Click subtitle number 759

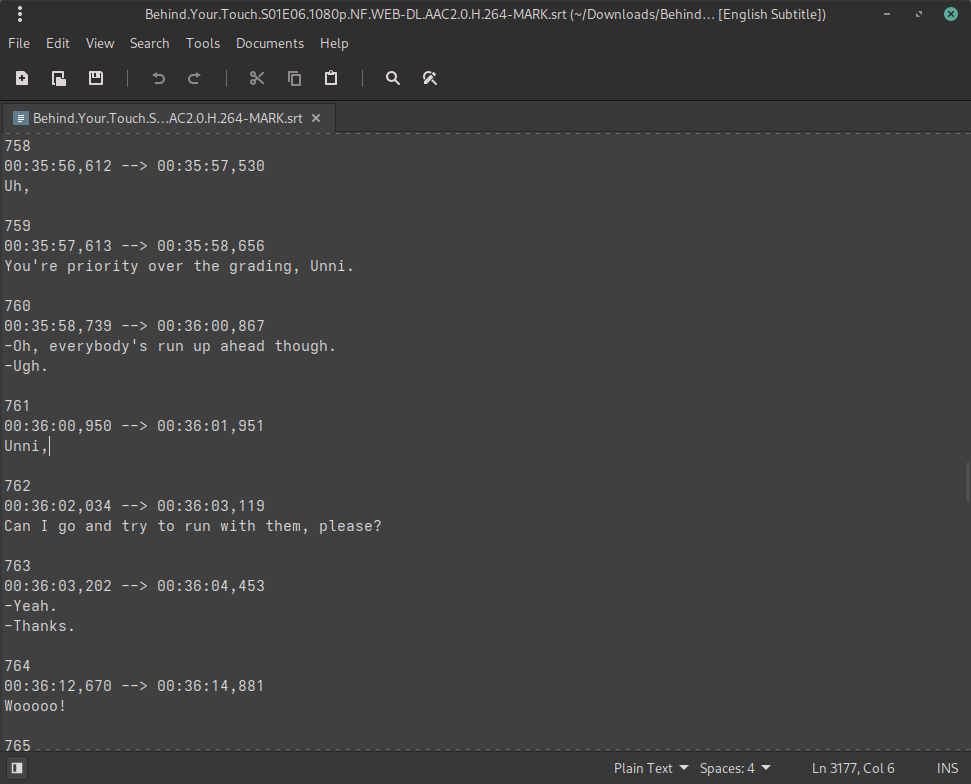pos(17,225)
